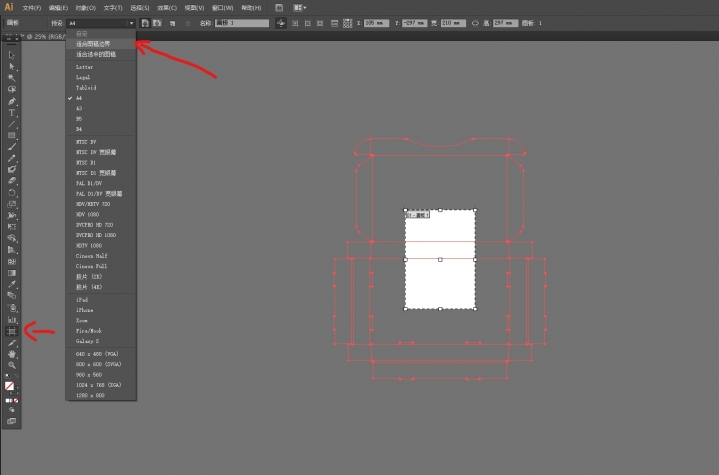Select the Type tool
Image resolution: width=719 pixels, height=475 pixels.
click(x=11, y=113)
